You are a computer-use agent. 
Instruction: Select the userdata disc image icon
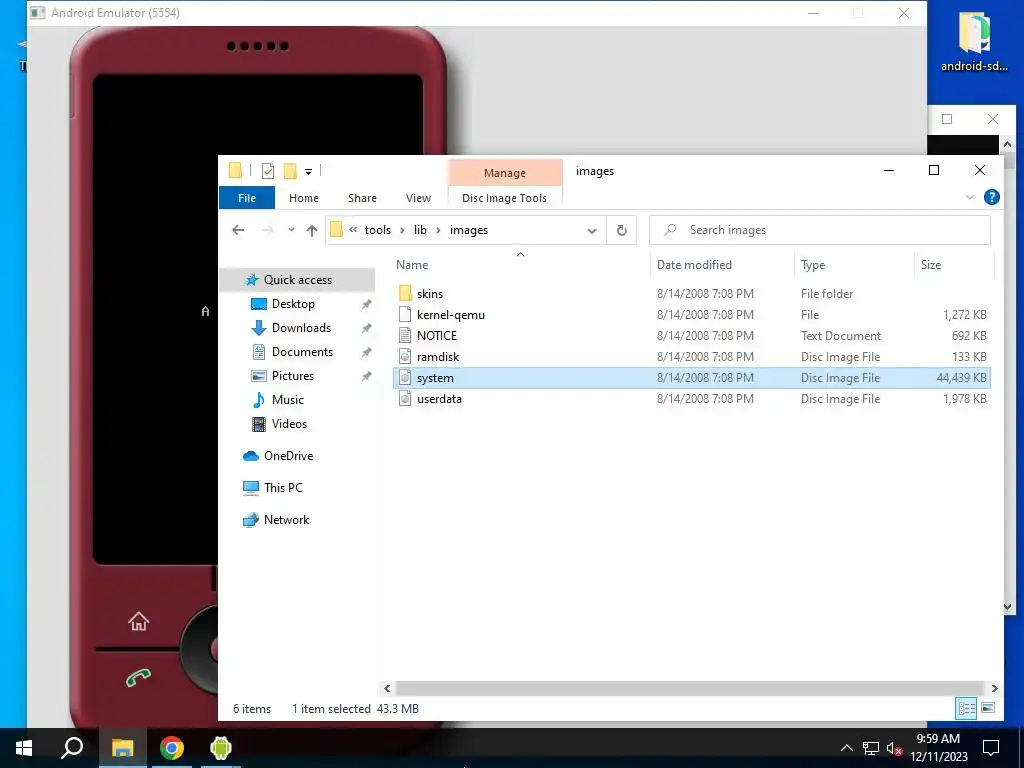405,398
